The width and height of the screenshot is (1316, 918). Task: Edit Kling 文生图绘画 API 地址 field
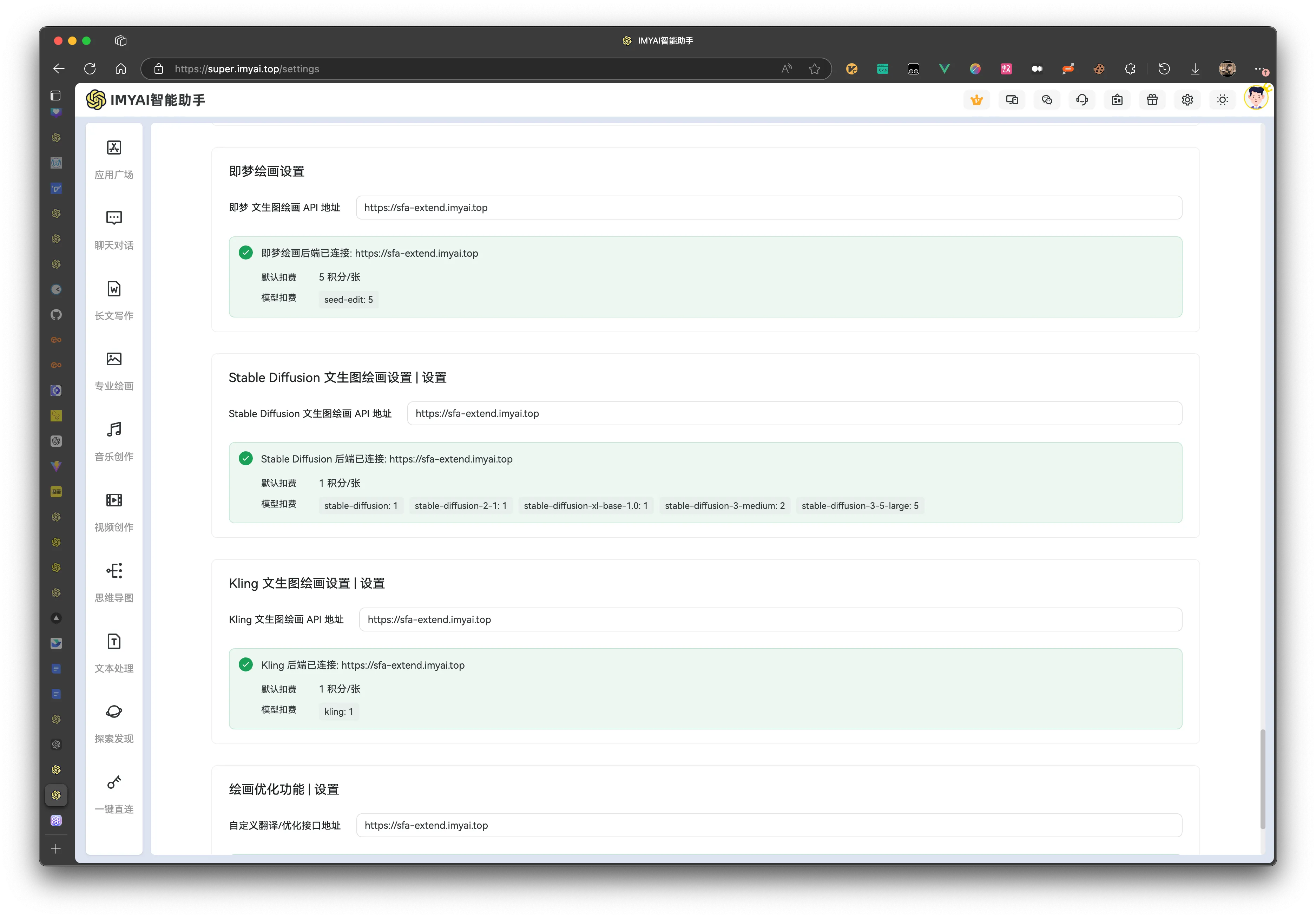(770, 619)
